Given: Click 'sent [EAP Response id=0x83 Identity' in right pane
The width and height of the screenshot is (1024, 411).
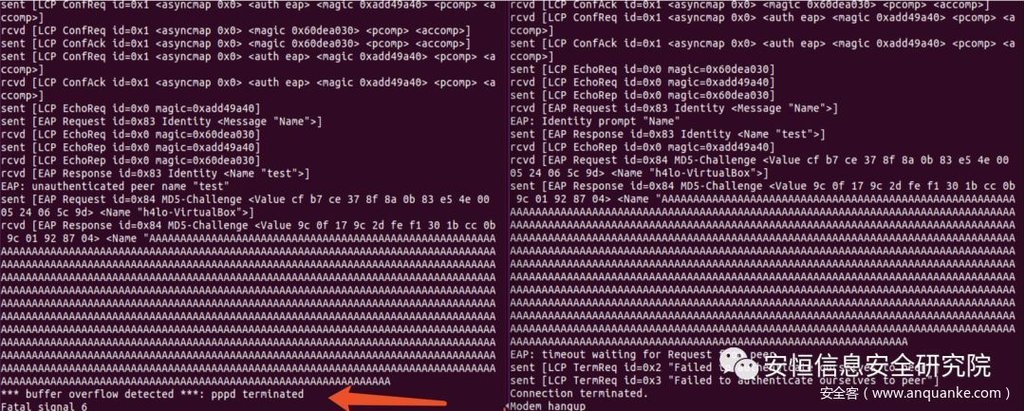Looking at the screenshot, I should click(667, 135).
